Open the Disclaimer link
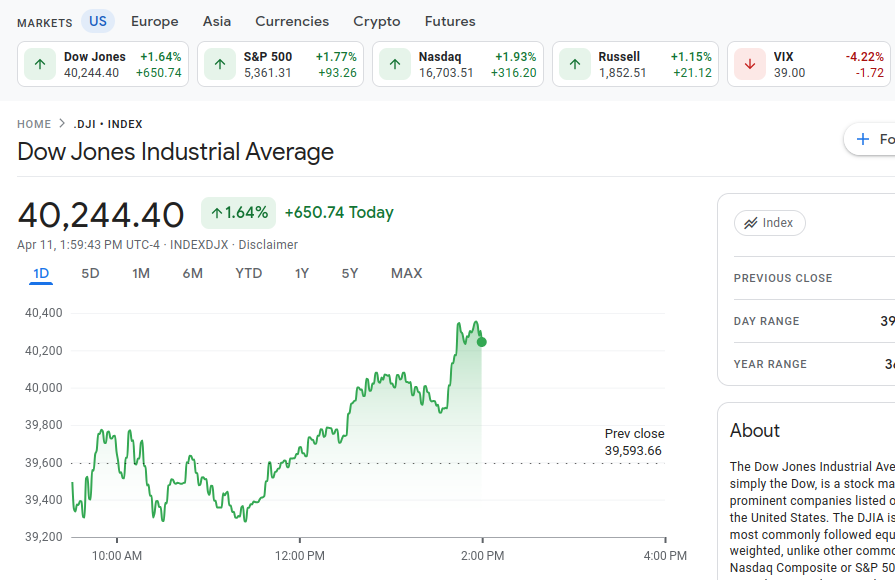The width and height of the screenshot is (895, 580). pyautogui.click(x=268, y=245)
